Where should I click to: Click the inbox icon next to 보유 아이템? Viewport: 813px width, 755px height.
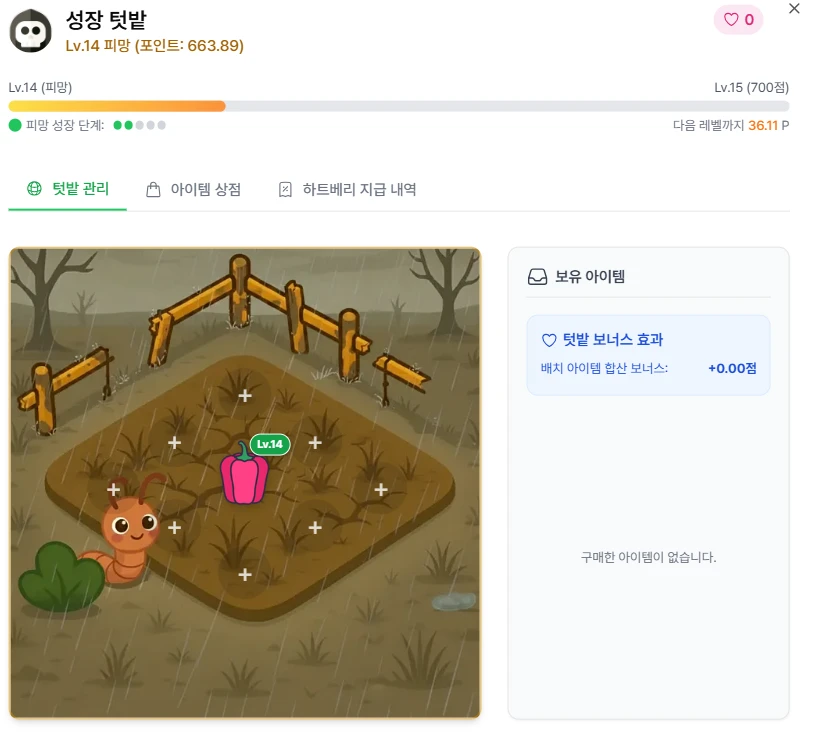537,277
